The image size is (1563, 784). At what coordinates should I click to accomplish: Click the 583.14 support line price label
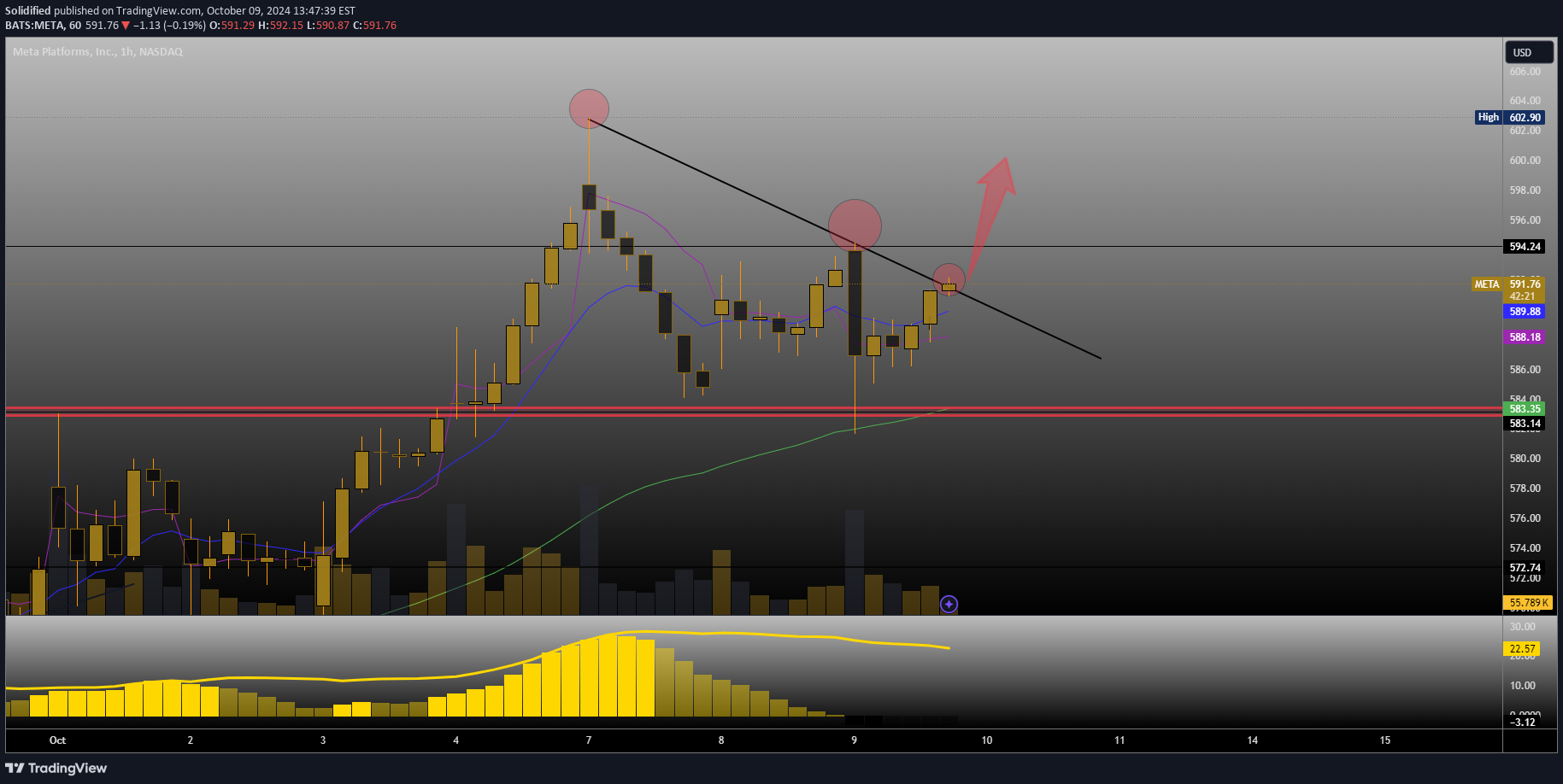pos(1525,424)
